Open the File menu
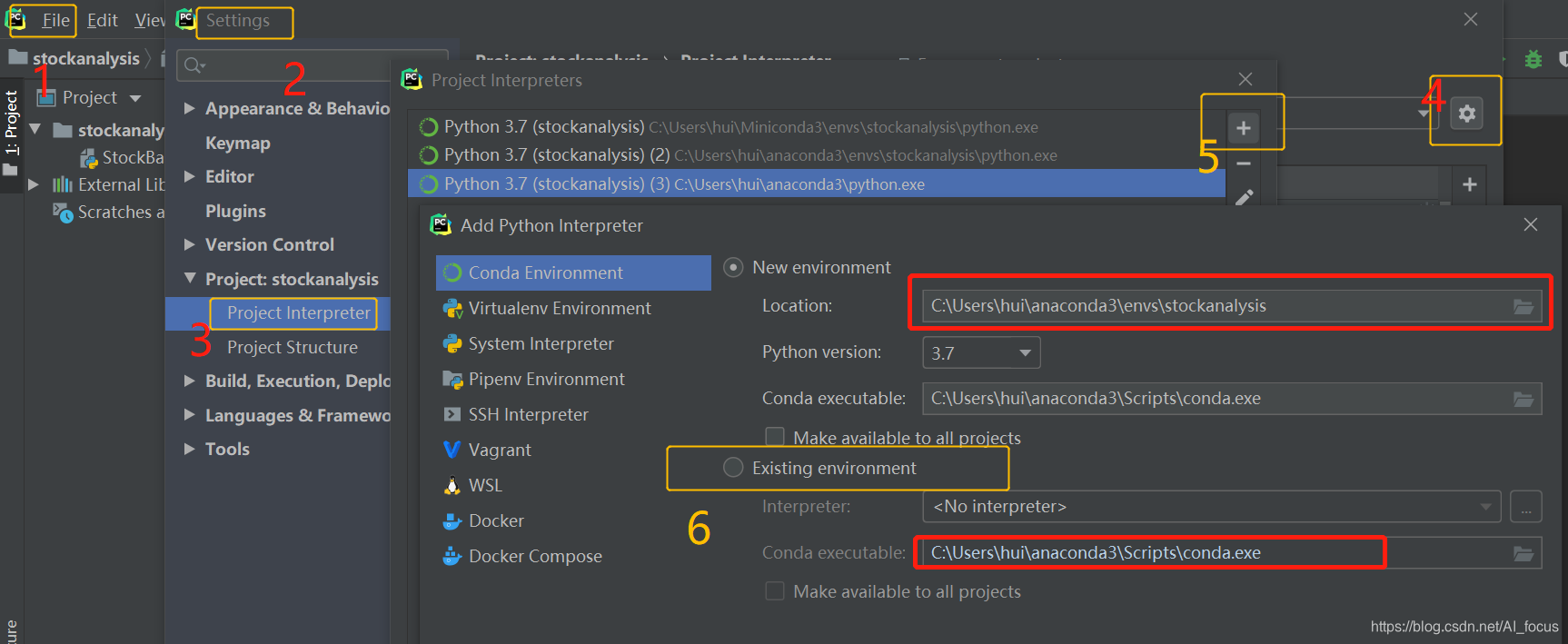The image size is (1568, 644). [x=55, y=20]
